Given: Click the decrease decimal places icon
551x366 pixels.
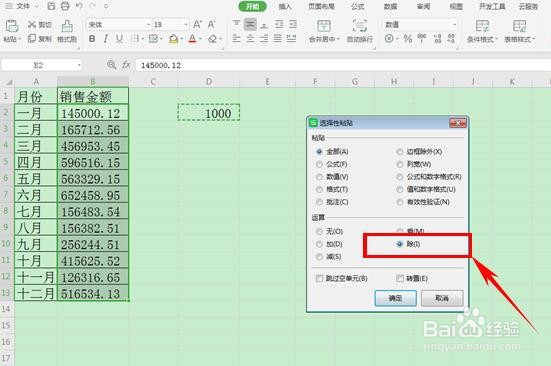Looking at the screenshot, I should [x=451, y=38].
